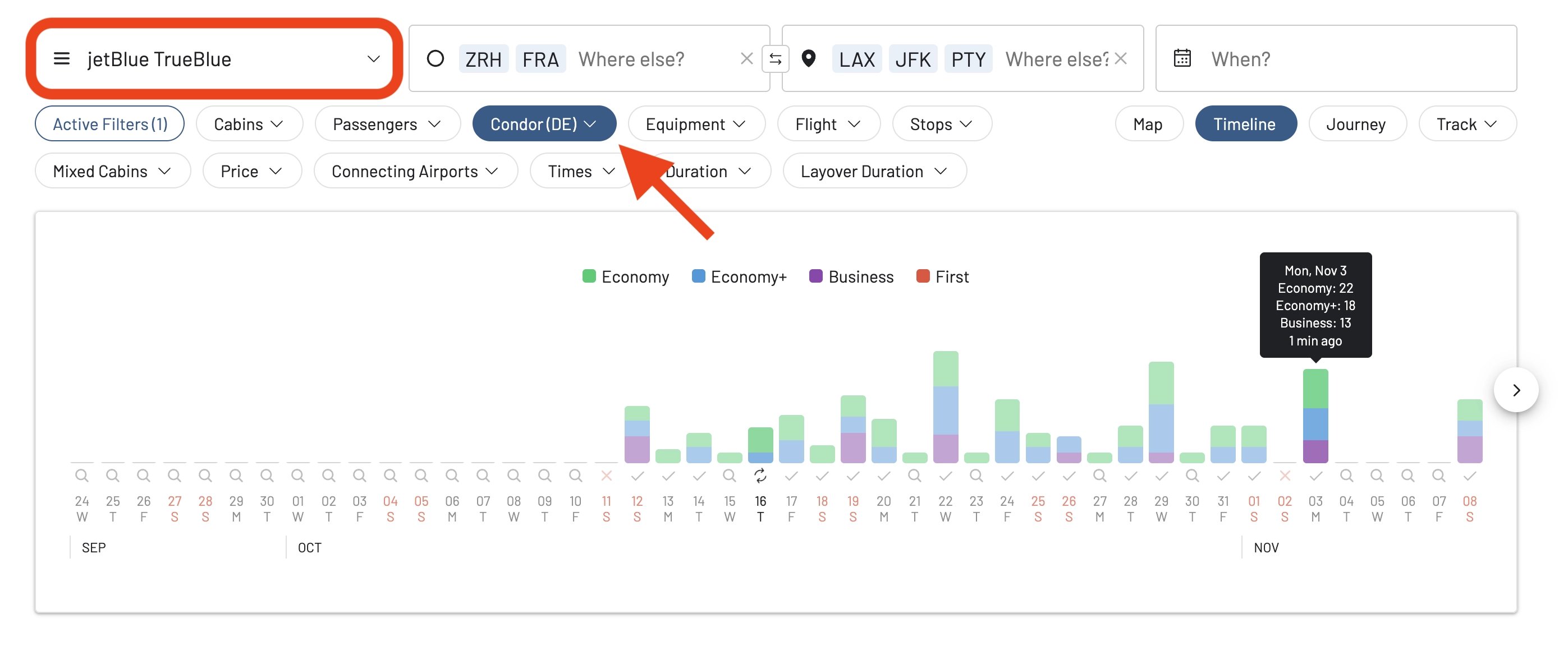Select the PTY destination chip

(x=969, y=59)
